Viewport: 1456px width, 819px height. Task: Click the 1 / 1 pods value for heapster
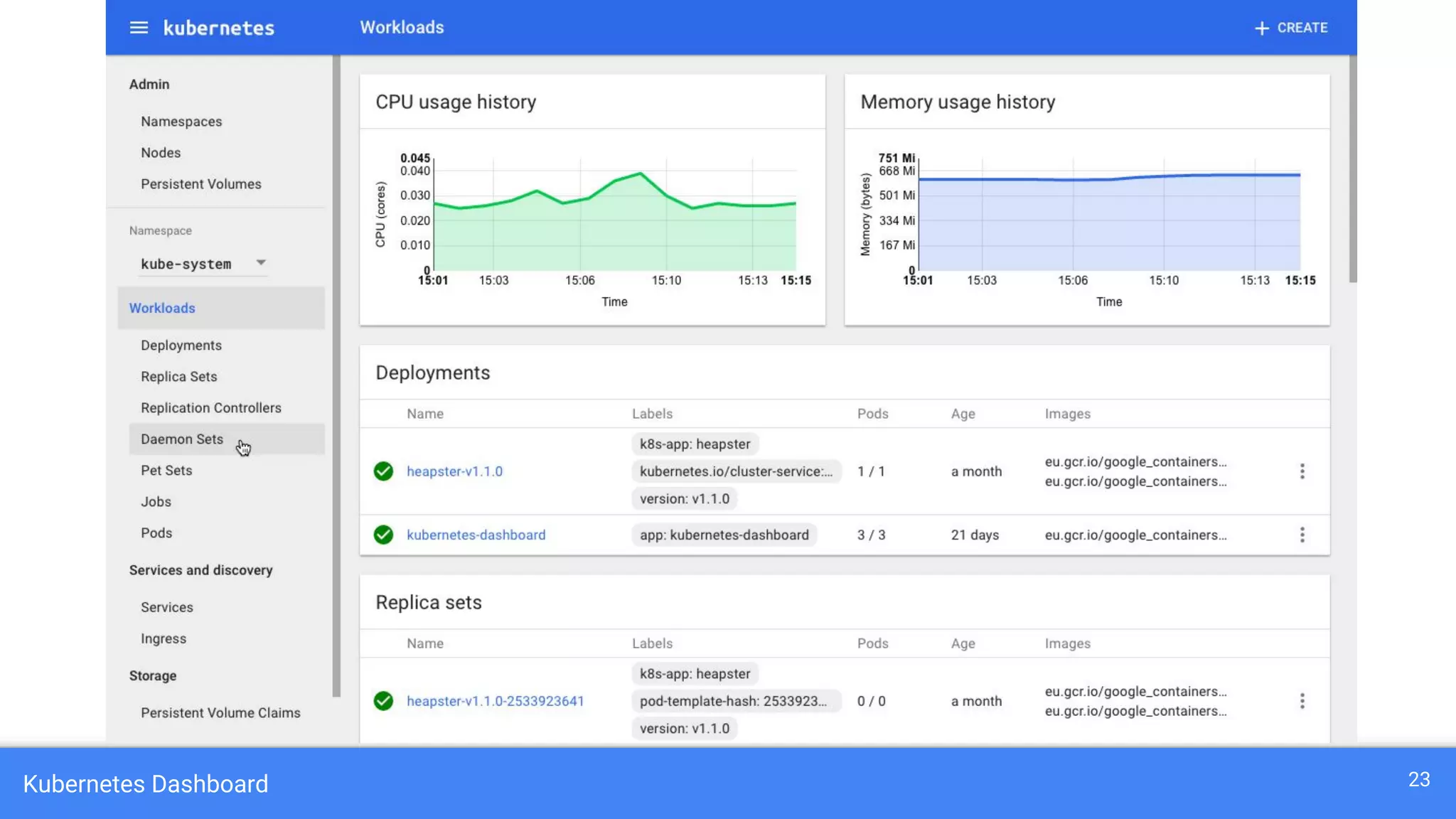872,471
